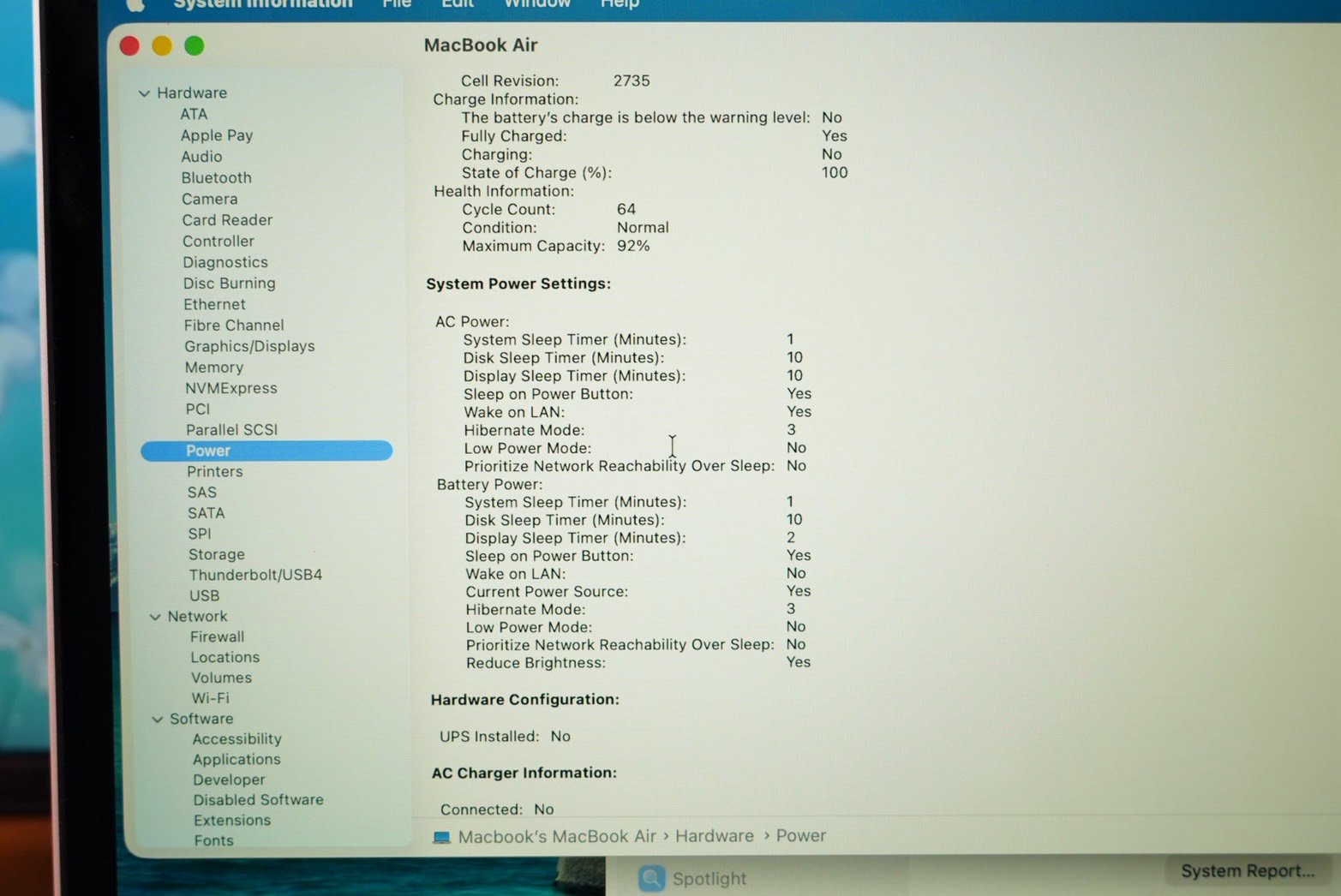Click the State of Charge value 100

click(835, 173)
